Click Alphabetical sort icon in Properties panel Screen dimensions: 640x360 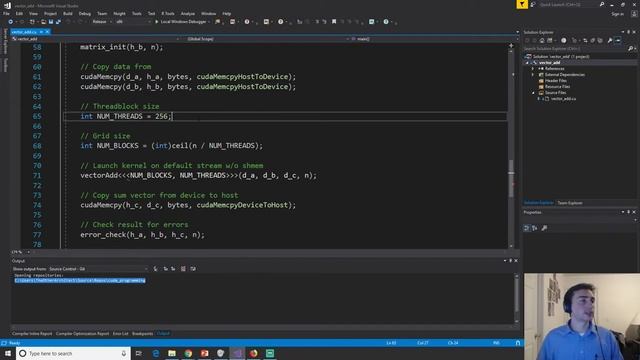tap(535, 228)
